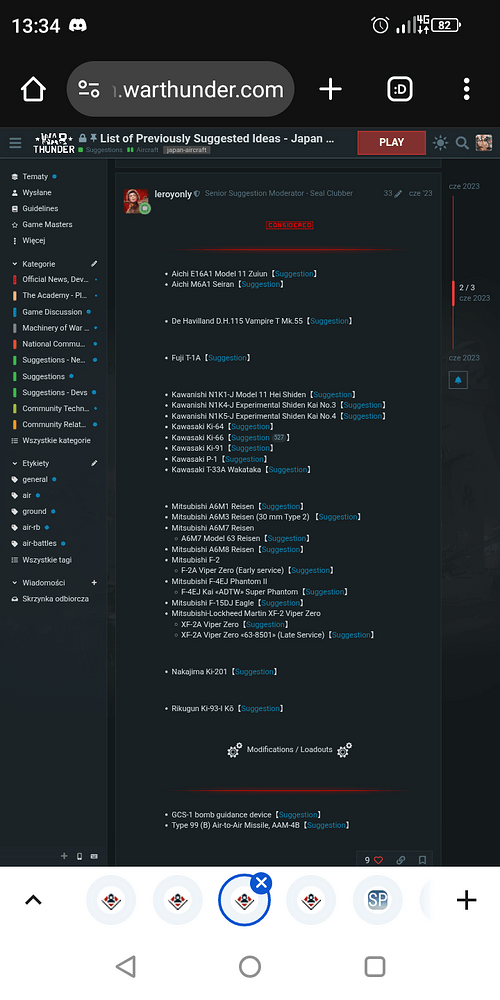Open Machinery of War category
This screenshot has height=1000, width=500.
coord(55,328)
